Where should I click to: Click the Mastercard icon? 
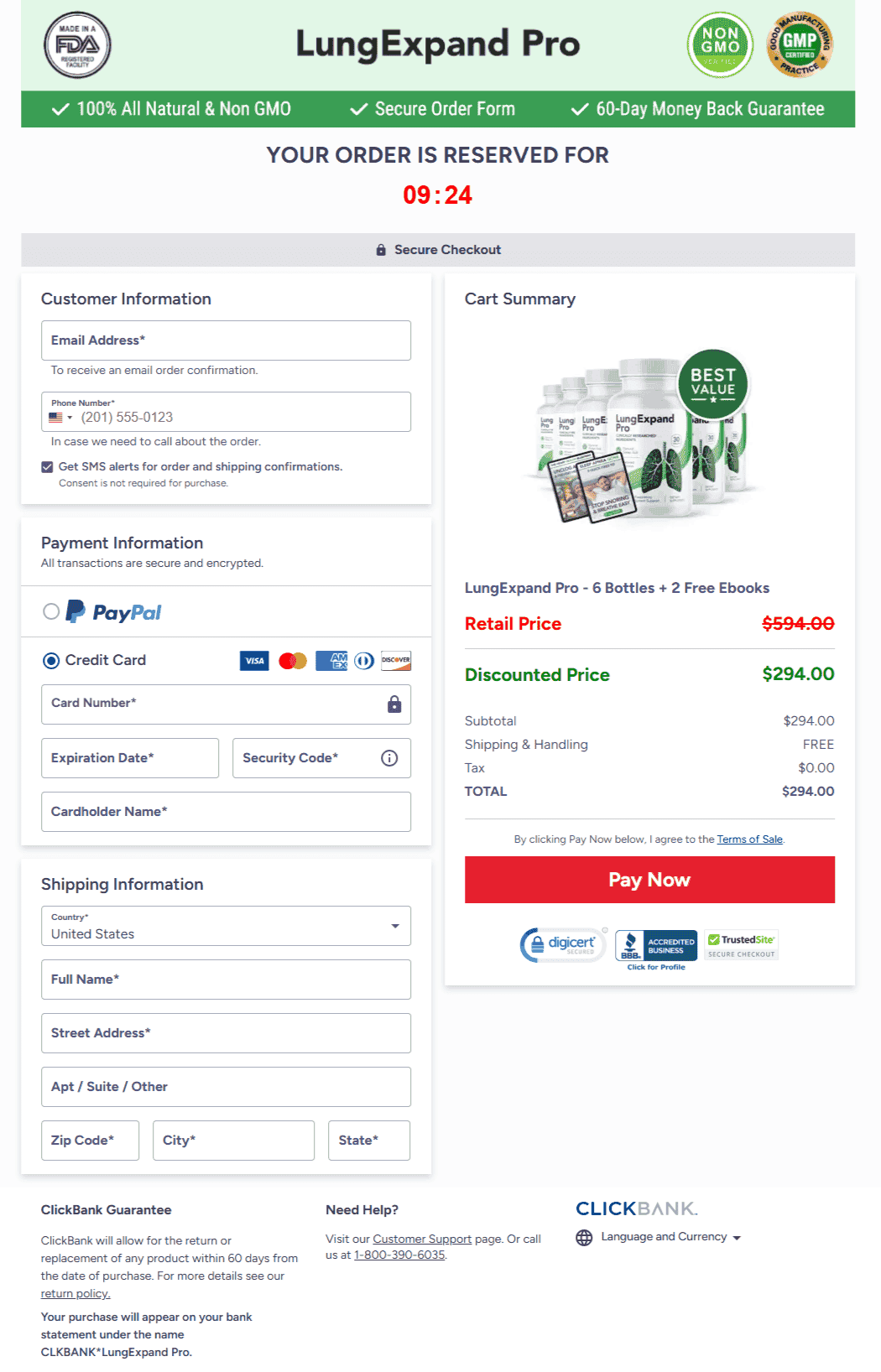[292, 661]
